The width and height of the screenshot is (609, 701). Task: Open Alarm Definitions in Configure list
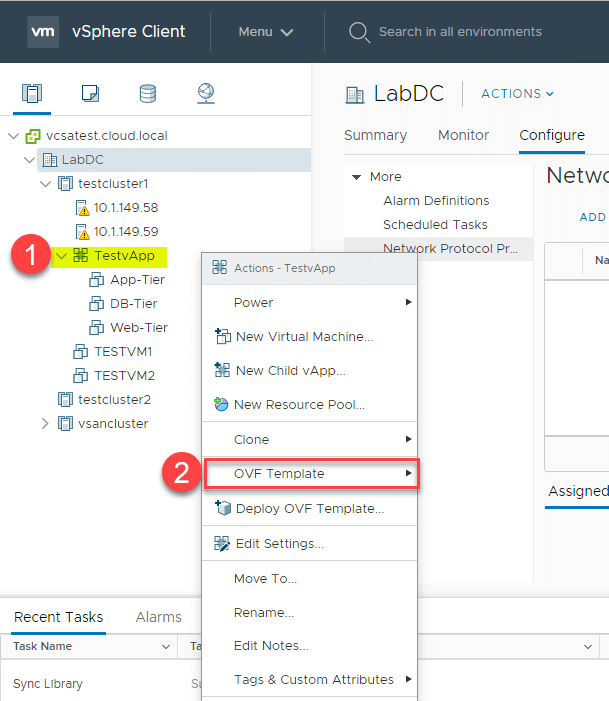[436, 200]
